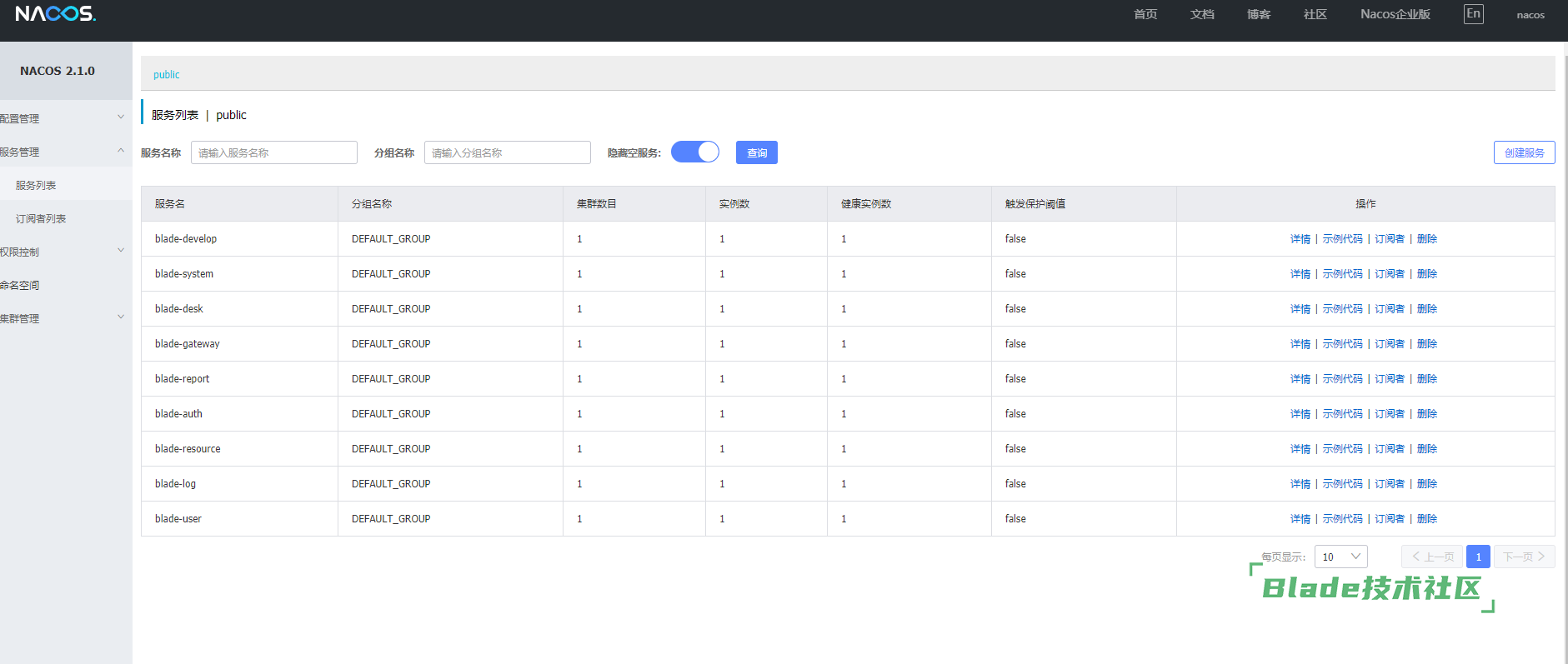Expand the 权限控制 menu
Viewport: 1568px width, 664px height.
coord(66,252)
